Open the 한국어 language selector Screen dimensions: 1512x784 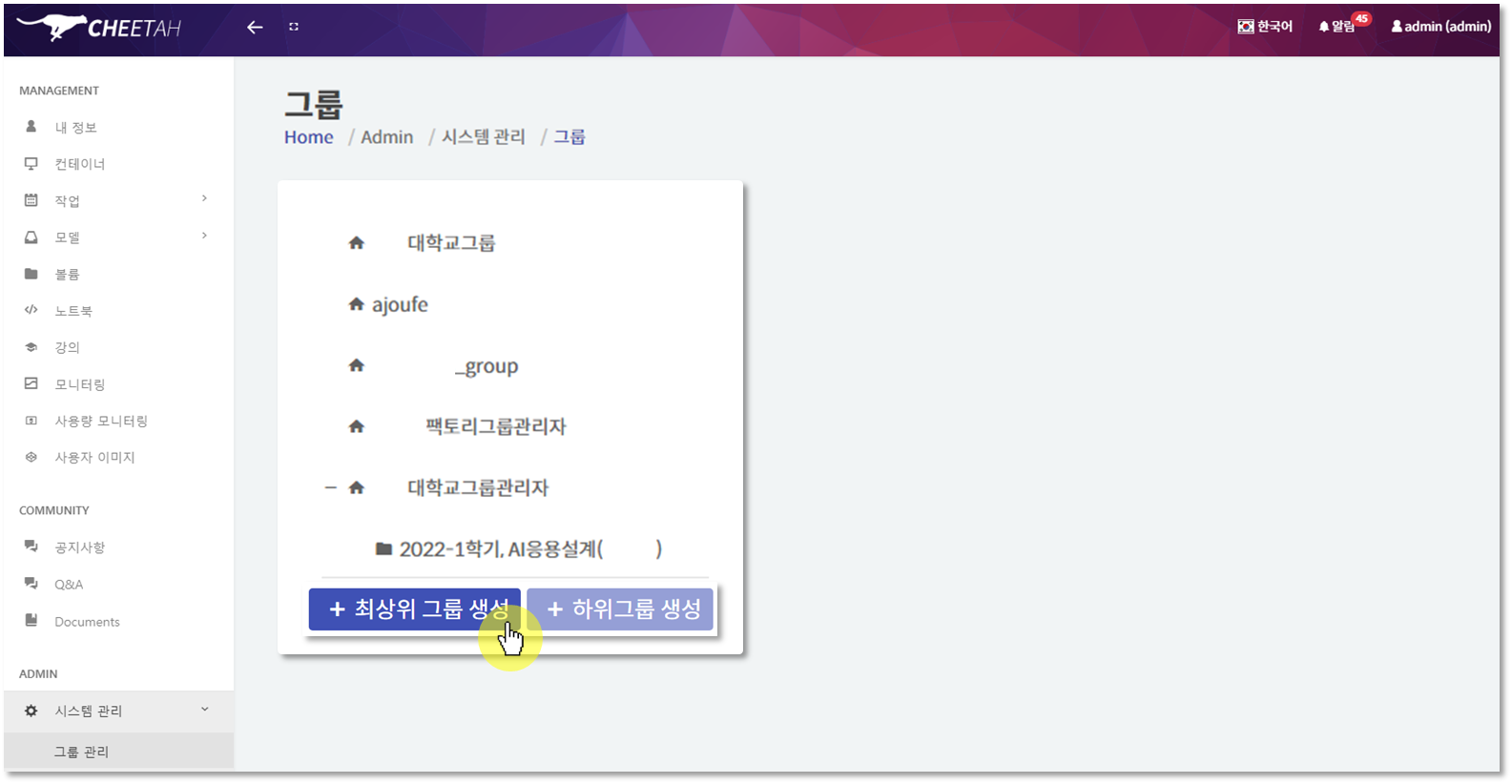[1265, 27]
